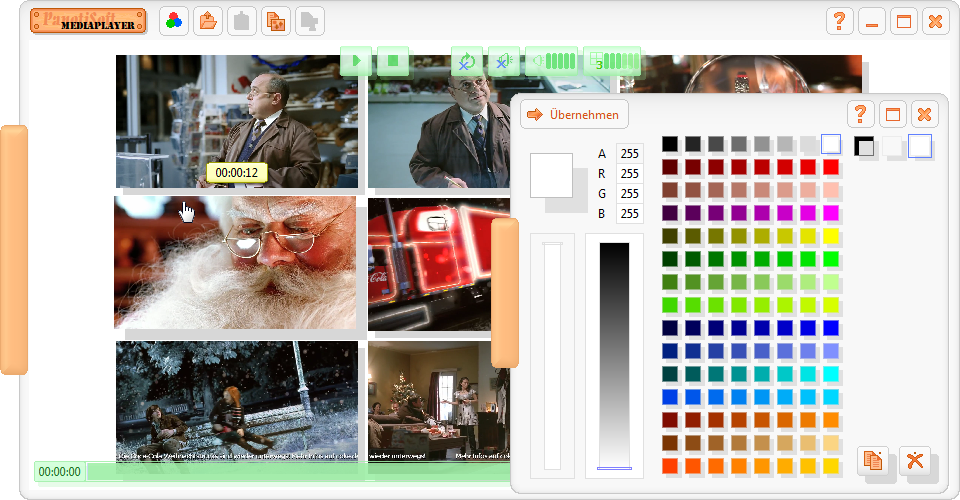Click the Green value field
Viewport: 960px width, 500px height.
click(x=629, y=194)
